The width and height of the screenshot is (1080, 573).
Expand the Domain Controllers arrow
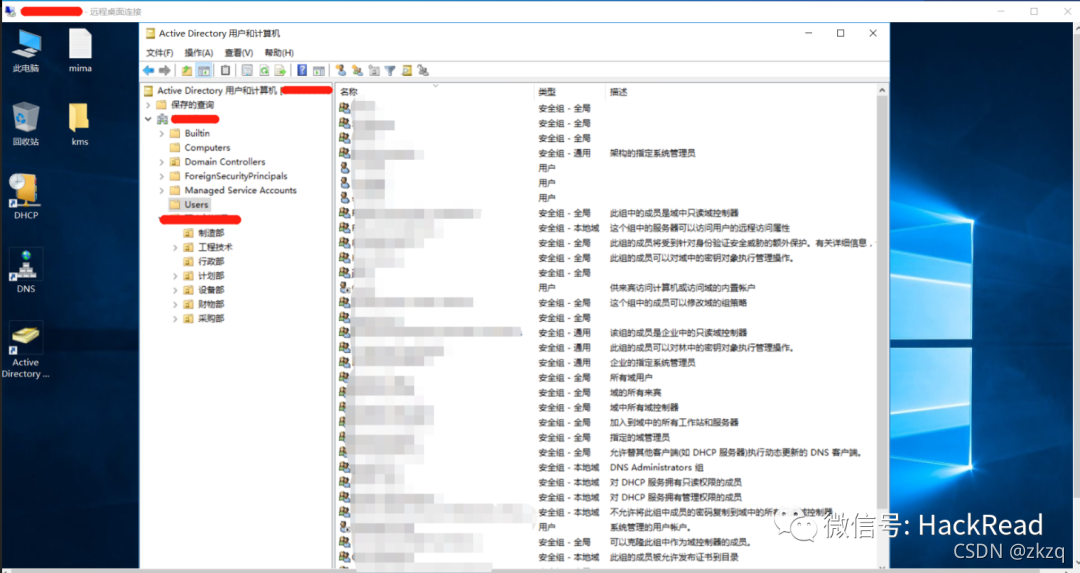click(162, 162)
